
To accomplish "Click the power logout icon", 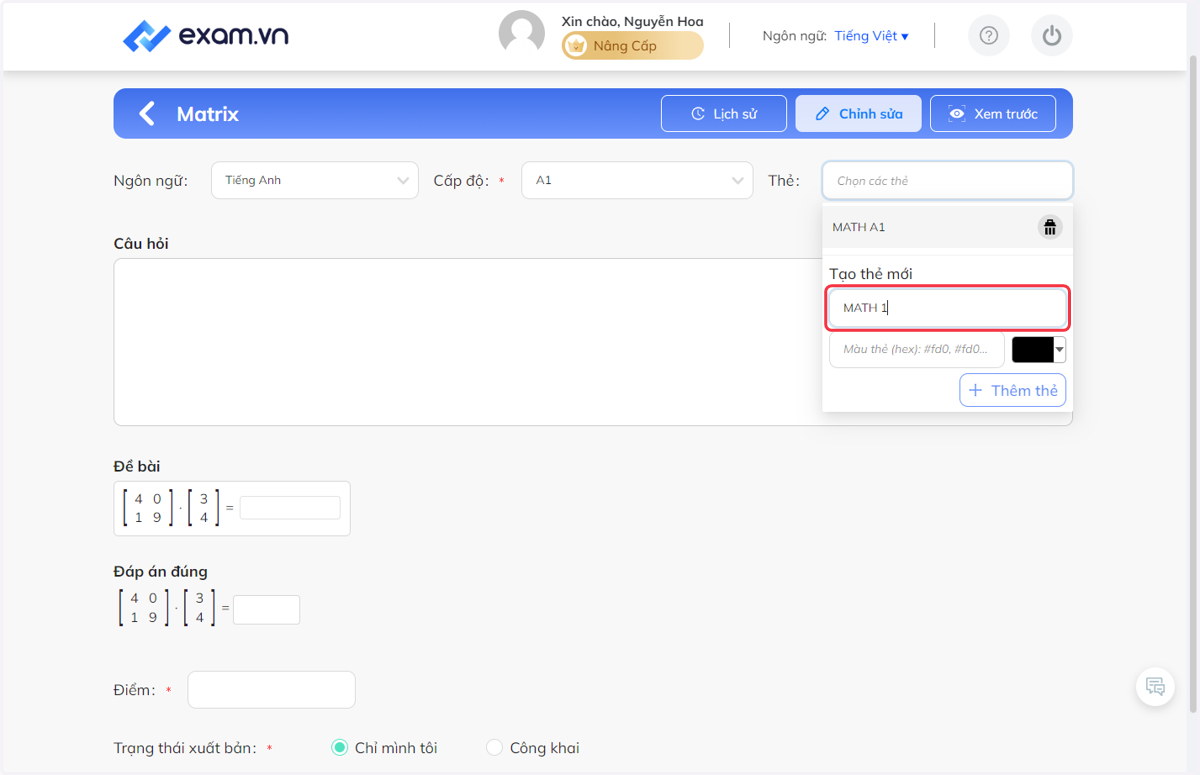I will 1051,36.
